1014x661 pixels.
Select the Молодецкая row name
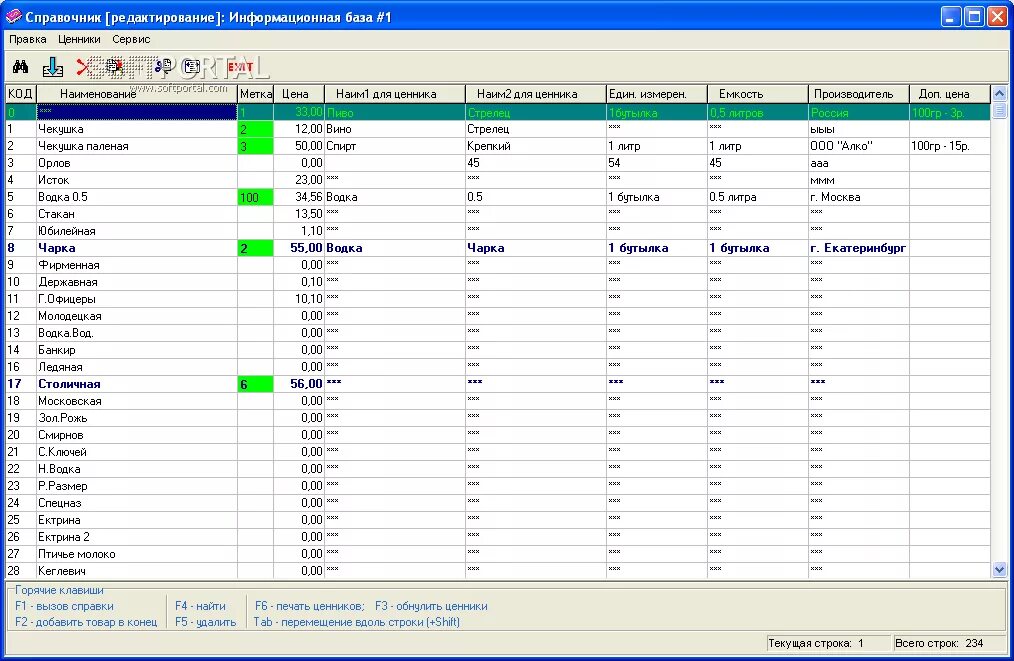coord(137,316)
